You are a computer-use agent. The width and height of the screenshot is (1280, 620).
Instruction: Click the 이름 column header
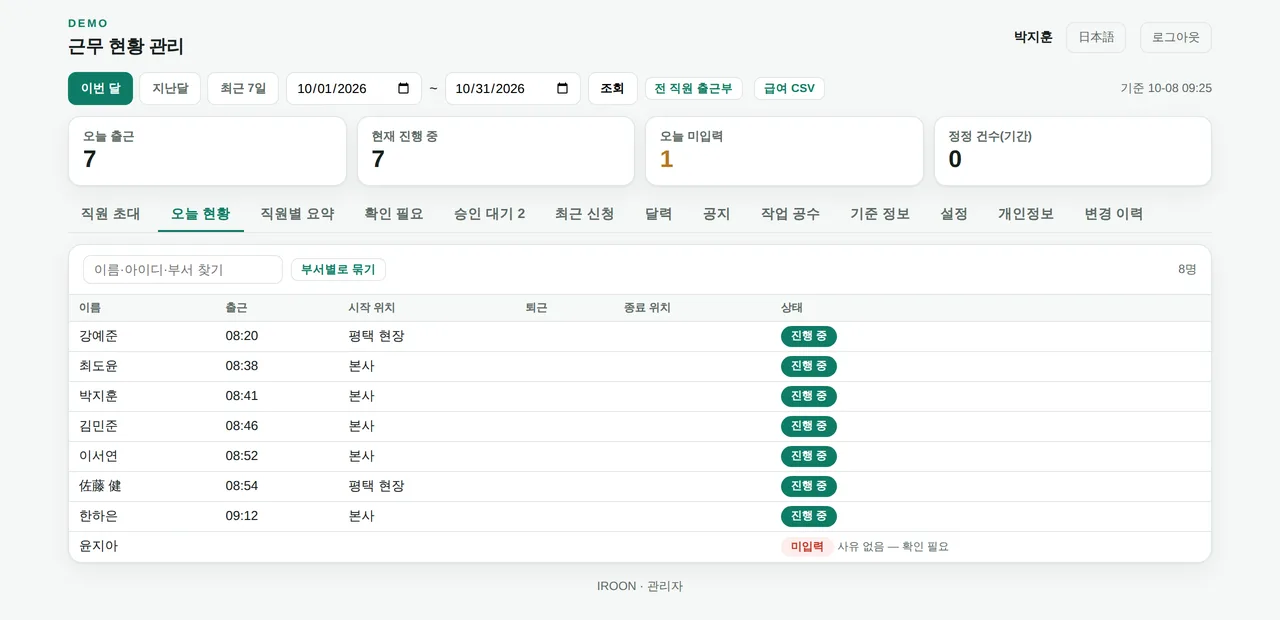point(90,308)
